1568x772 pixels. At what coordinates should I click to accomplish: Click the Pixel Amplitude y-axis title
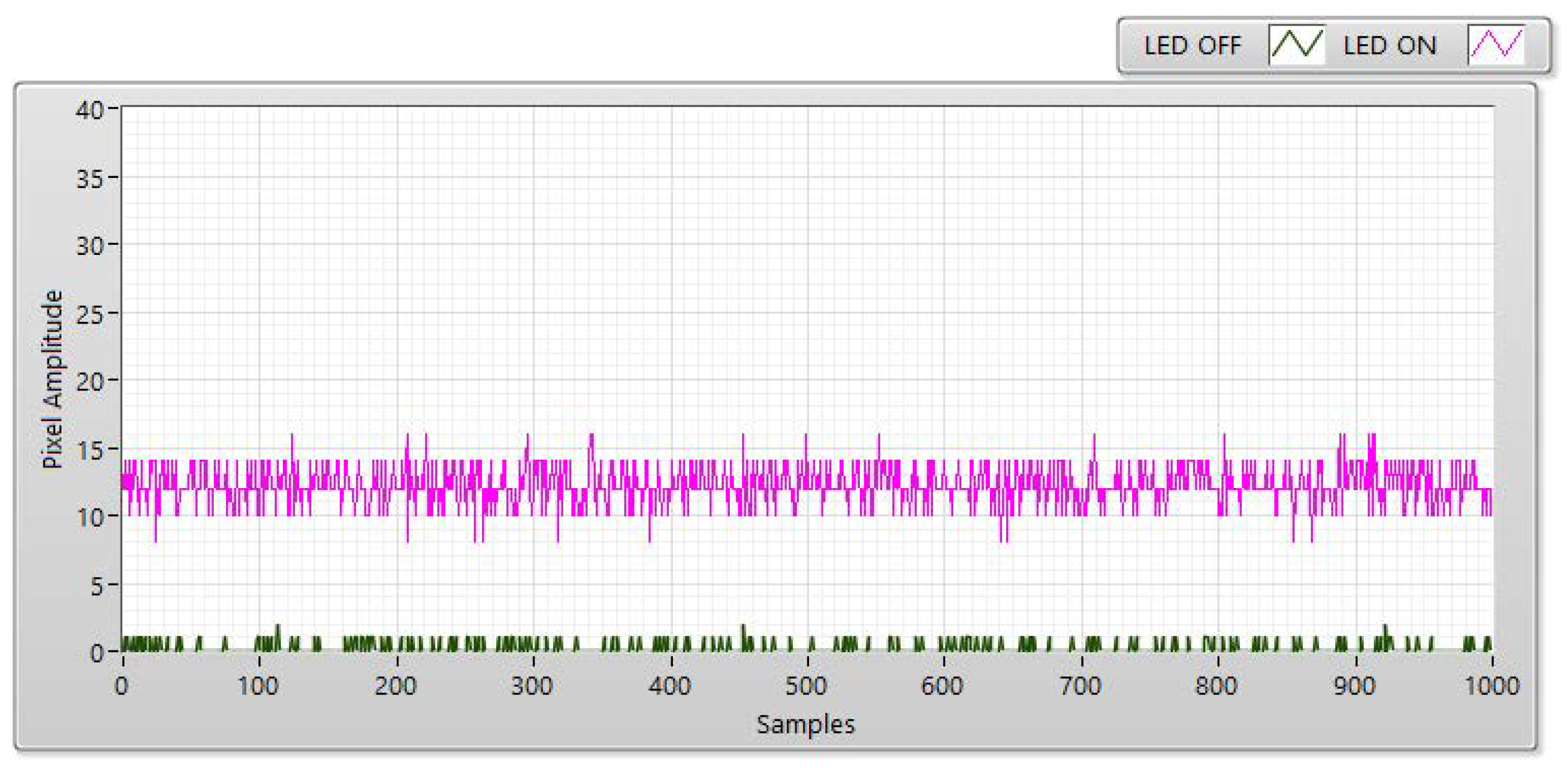pos(52,379)
